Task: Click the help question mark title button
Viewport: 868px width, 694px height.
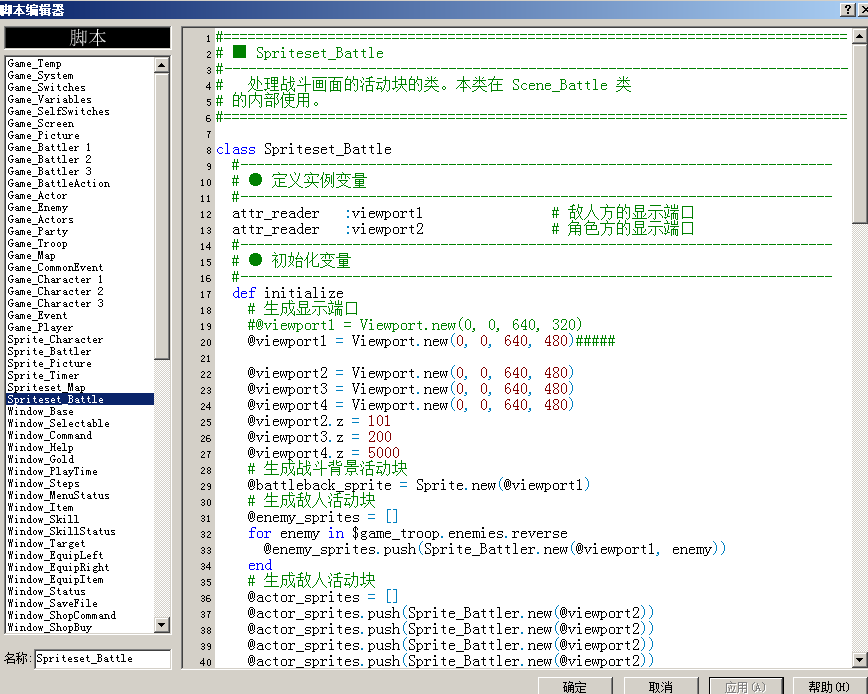Action: (x=847, y=9)
